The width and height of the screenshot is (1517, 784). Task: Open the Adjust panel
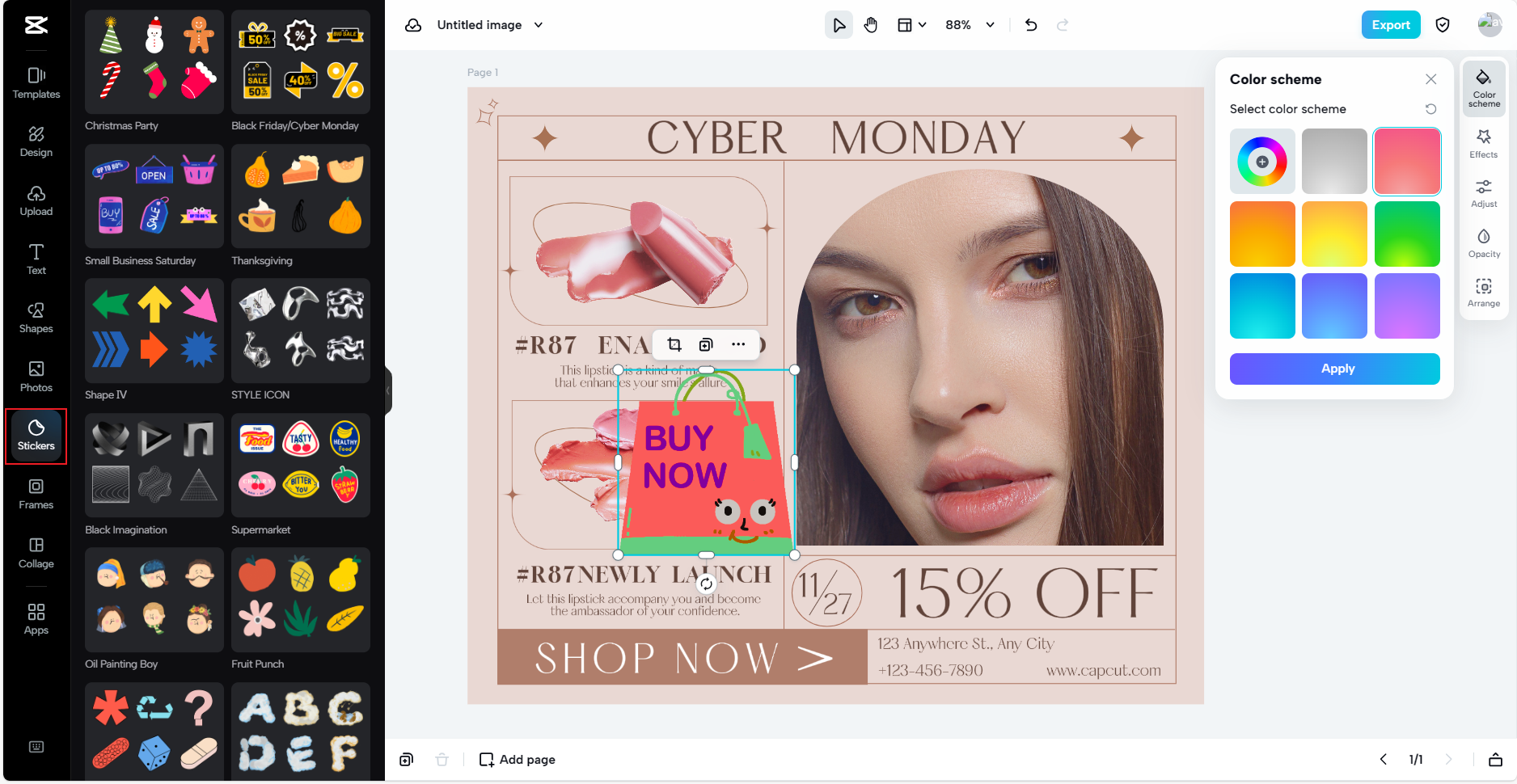pyautogui.click(x=1483, y=193)
